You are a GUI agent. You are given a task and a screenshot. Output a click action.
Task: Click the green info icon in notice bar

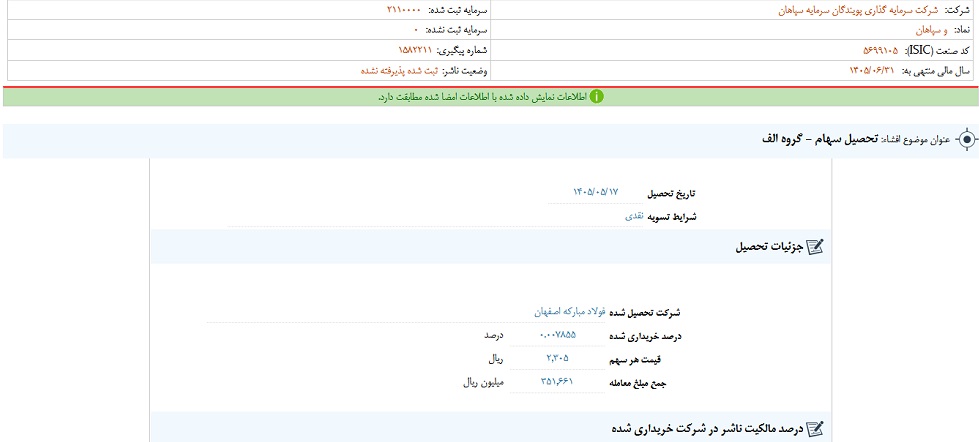597,97
